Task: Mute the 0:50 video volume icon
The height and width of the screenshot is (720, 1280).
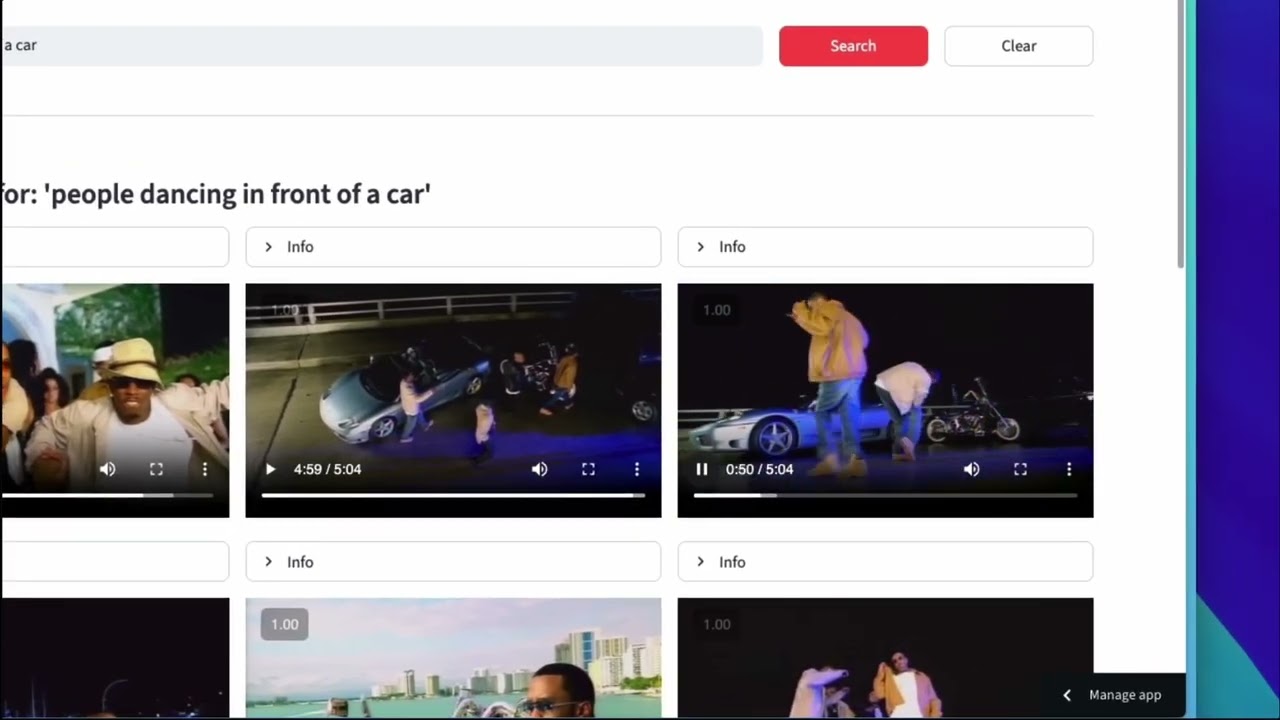Action: point(972,469)
